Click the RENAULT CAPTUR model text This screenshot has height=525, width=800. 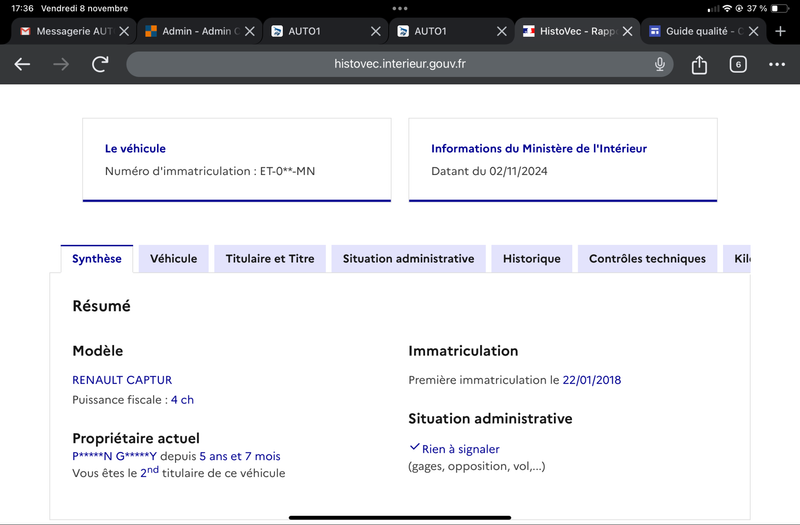point(122,380)
